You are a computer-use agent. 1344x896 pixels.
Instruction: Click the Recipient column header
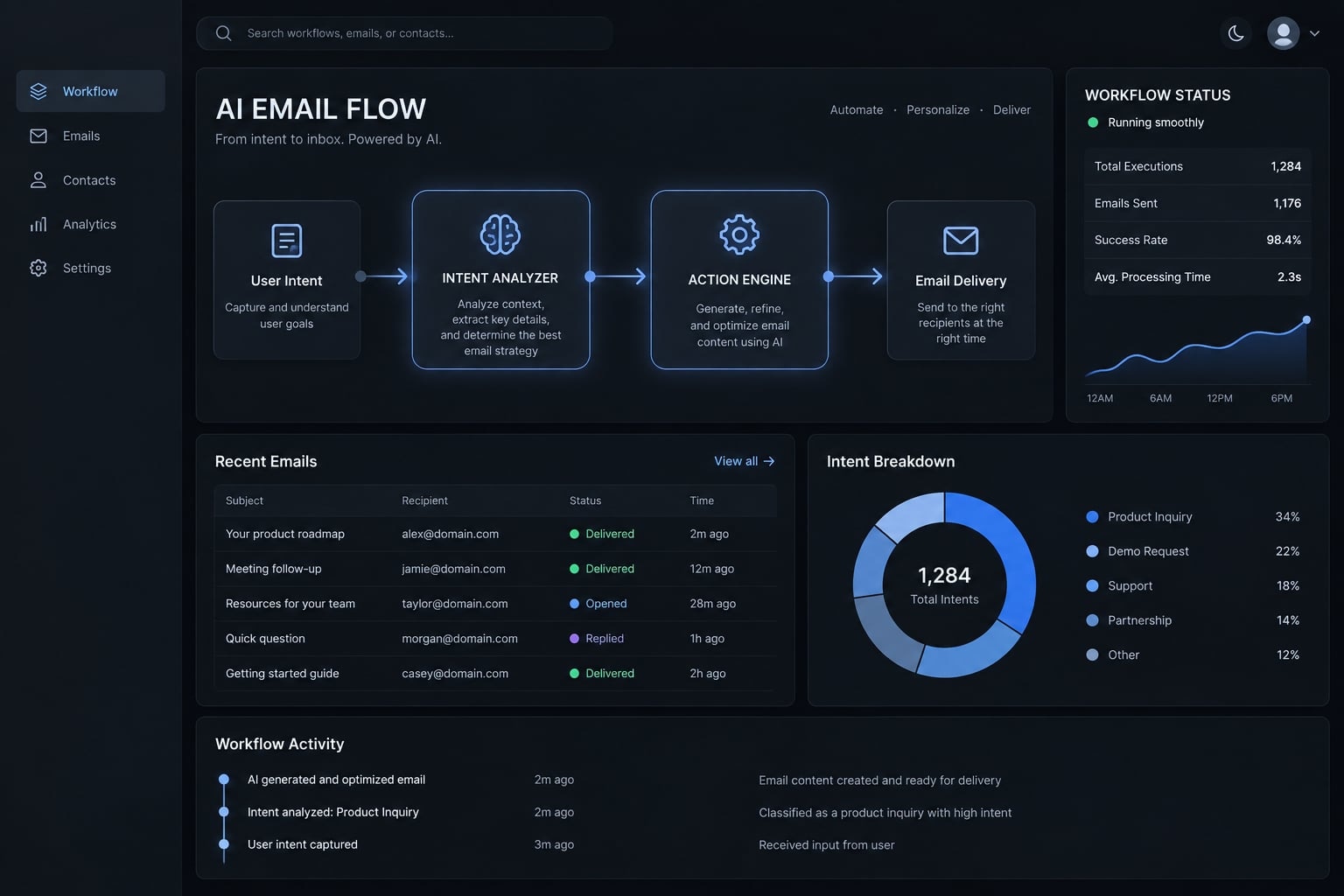424,500
